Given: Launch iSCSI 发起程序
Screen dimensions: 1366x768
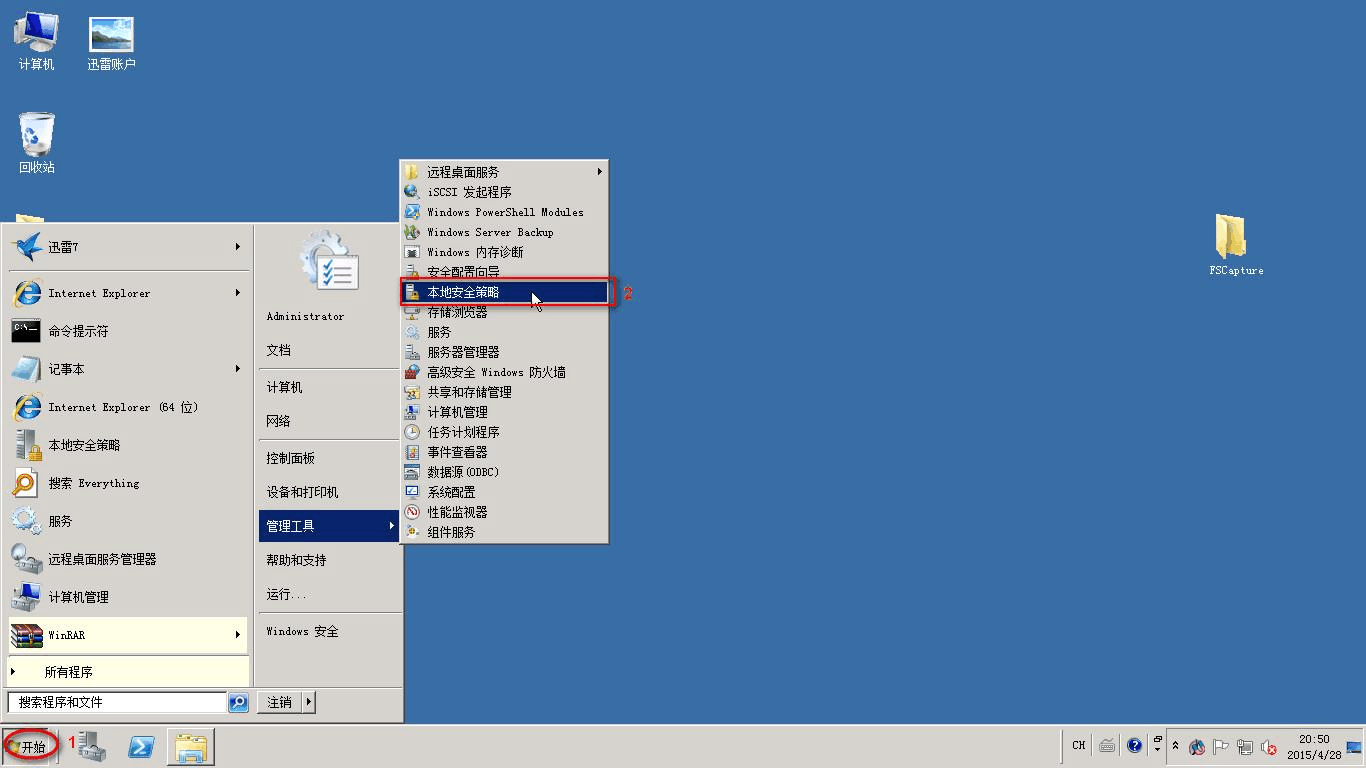Looking at the screenshot, I should [x=504, y=192].
